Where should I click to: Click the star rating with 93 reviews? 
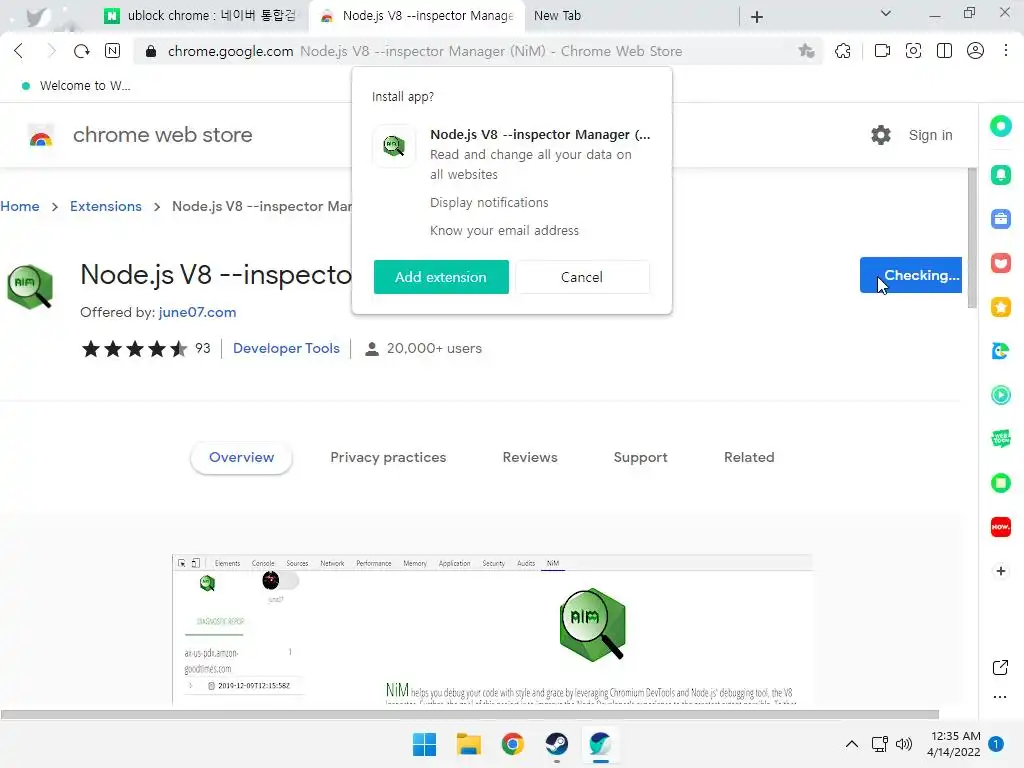coord(146,349)
